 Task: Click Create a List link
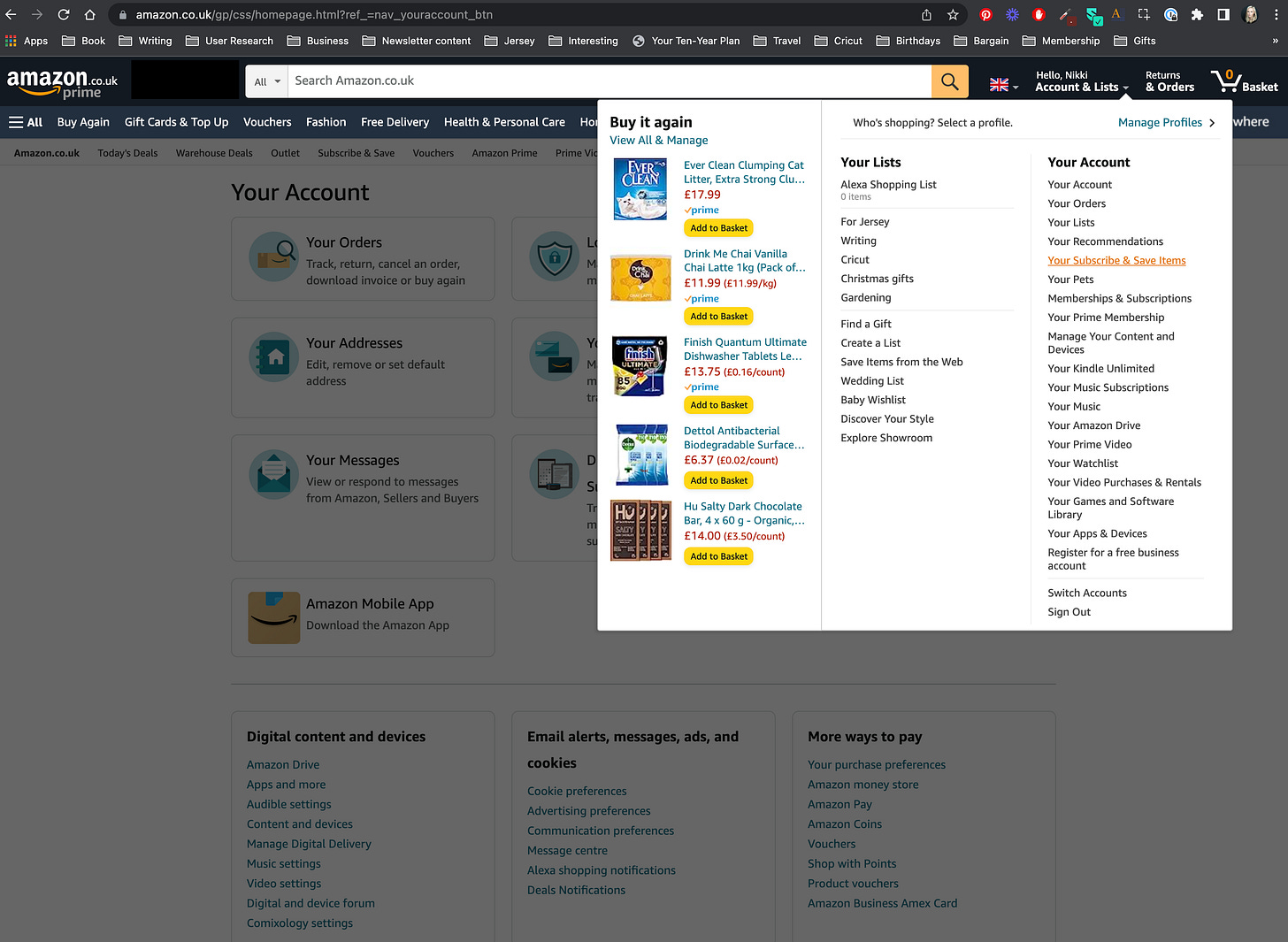point(870,343)
